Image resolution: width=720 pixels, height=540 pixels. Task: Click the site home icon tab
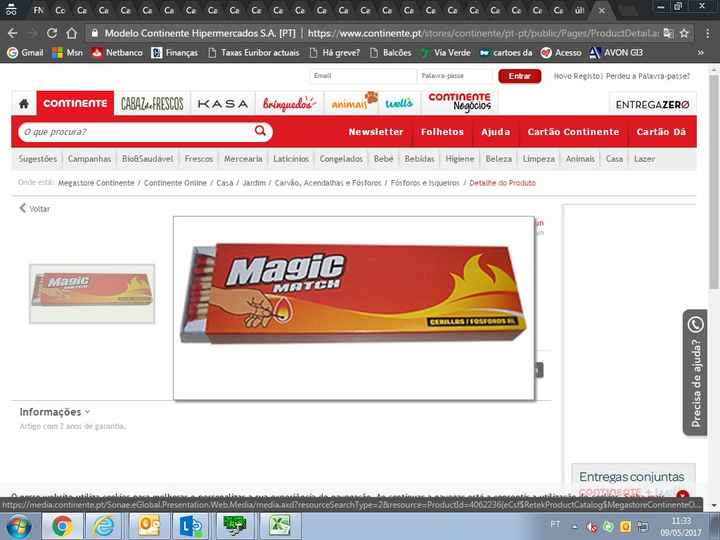point(24,104)
